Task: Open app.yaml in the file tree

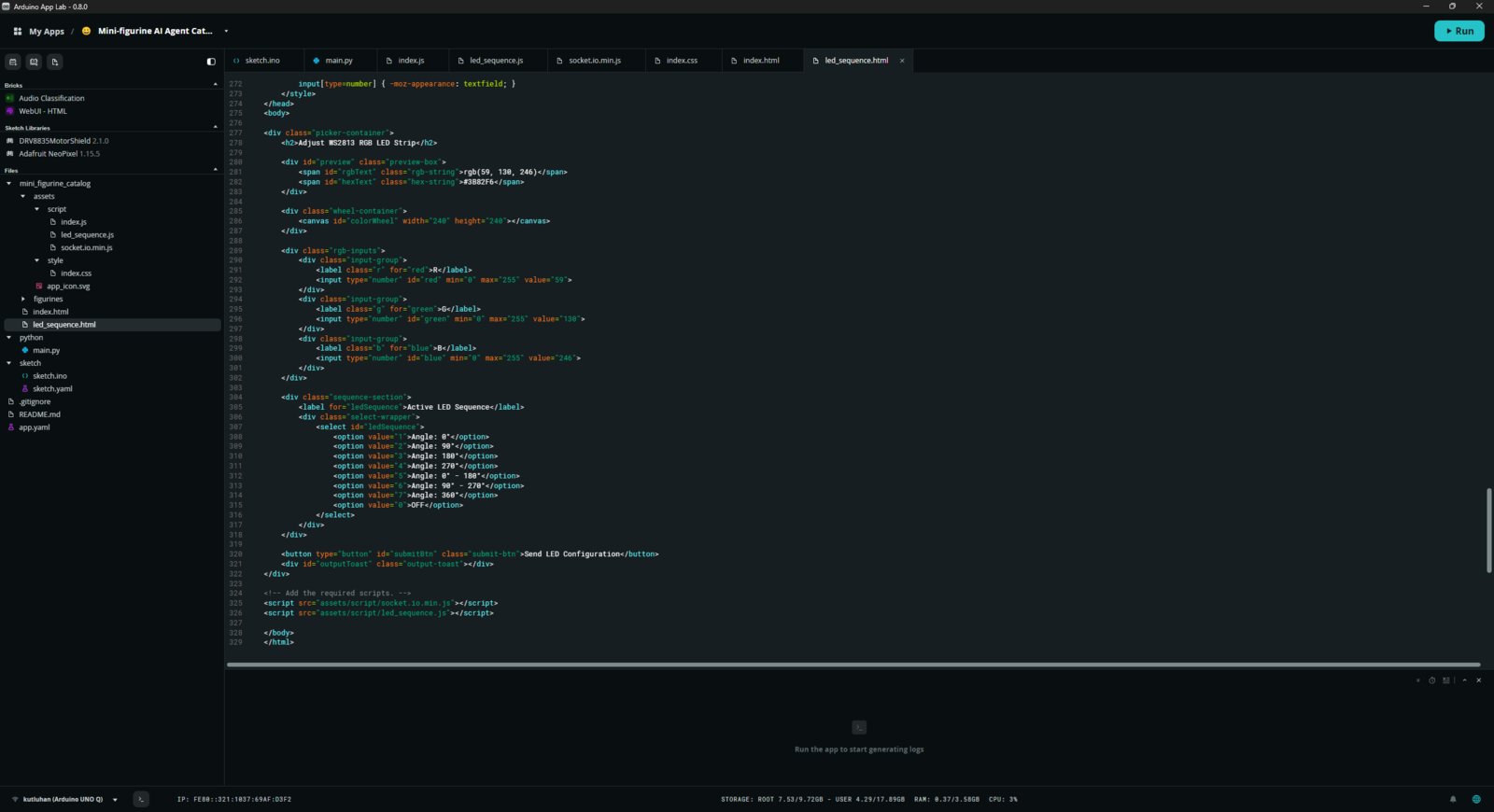Action: coord(34,427)
